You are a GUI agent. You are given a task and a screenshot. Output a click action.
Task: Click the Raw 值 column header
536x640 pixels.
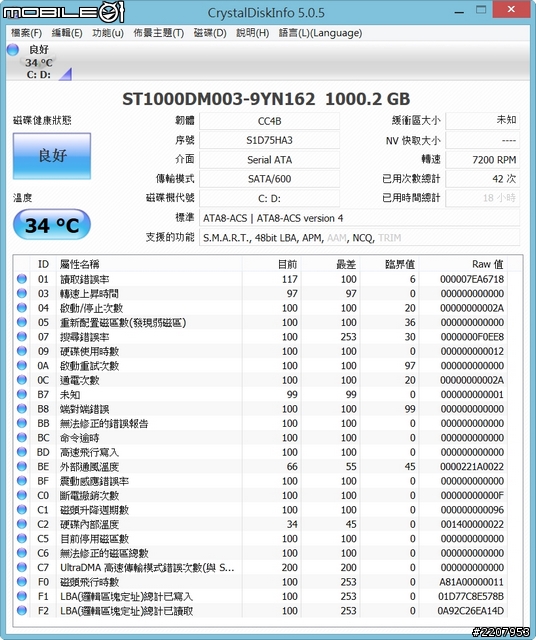pos(464,264)
